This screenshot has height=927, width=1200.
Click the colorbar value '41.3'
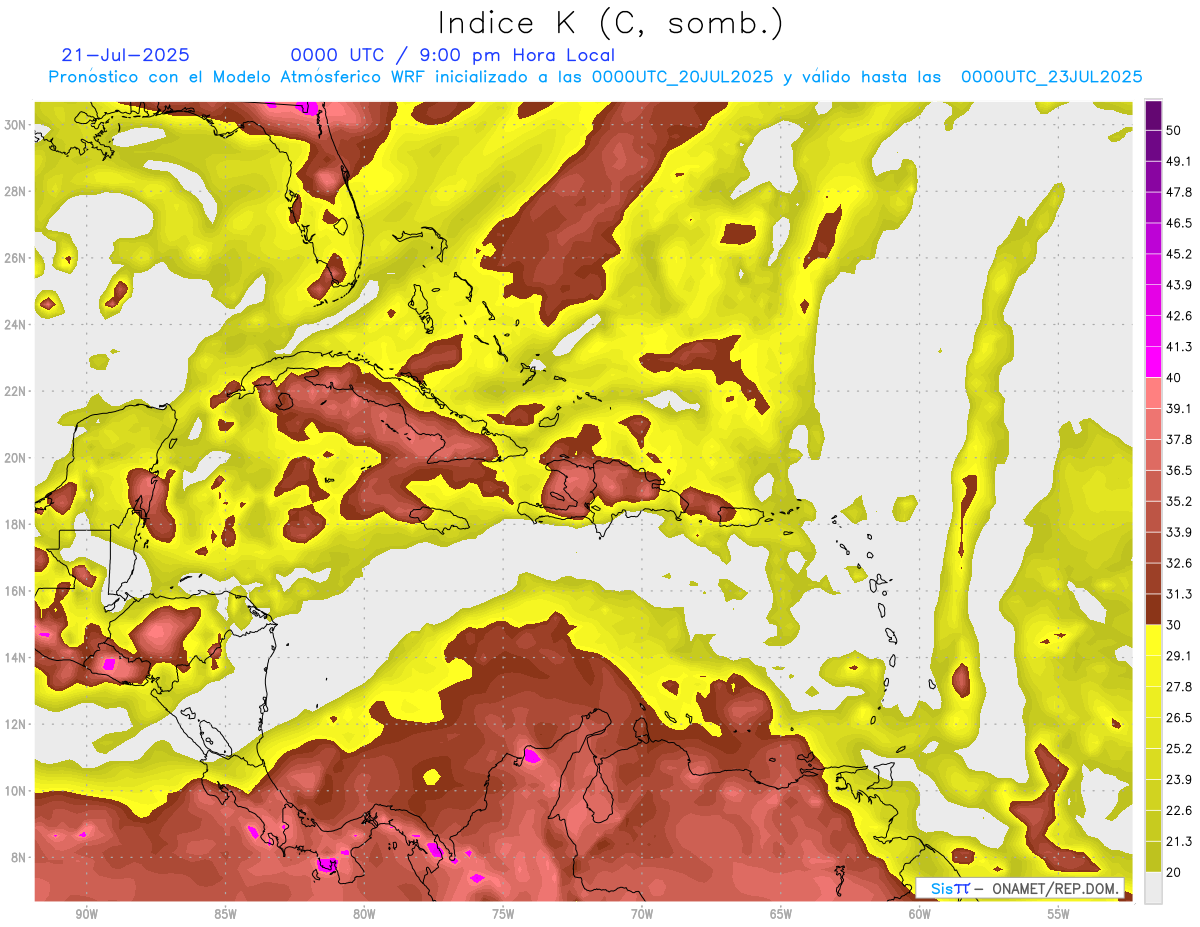pos(1180,347)
